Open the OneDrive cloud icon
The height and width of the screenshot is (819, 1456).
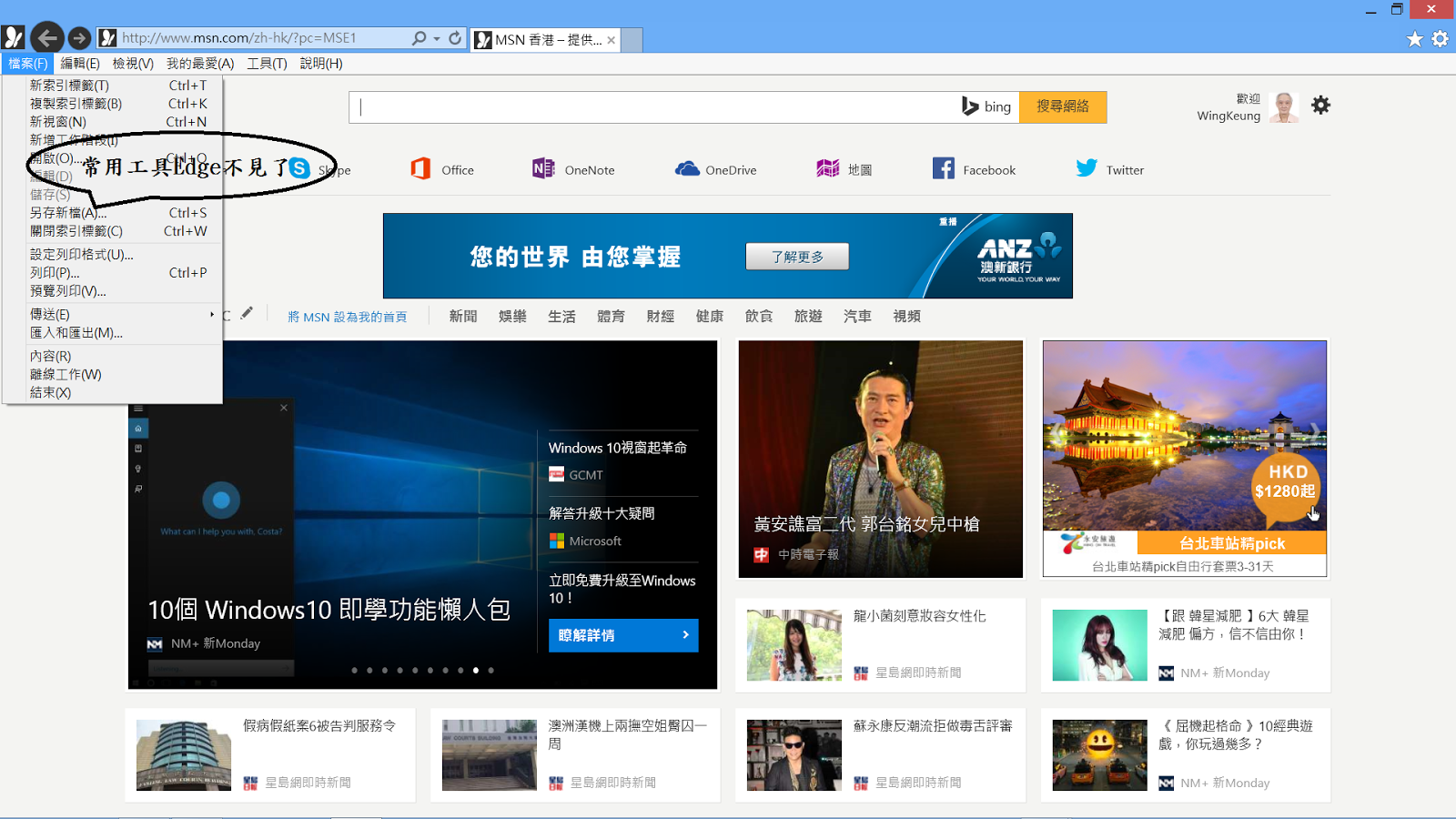pos(687,169)
